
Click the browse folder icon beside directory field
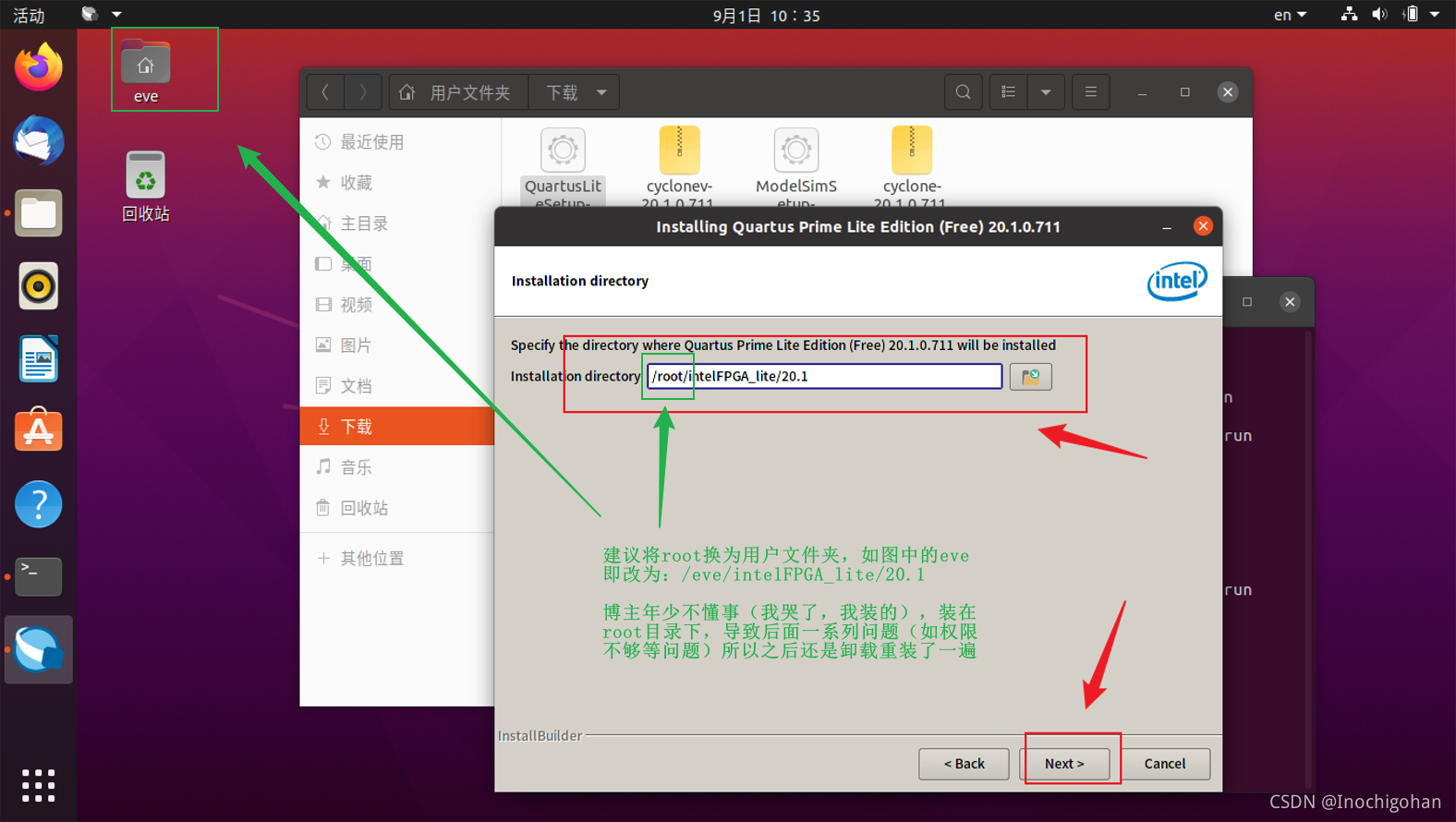pos(1030,377)
